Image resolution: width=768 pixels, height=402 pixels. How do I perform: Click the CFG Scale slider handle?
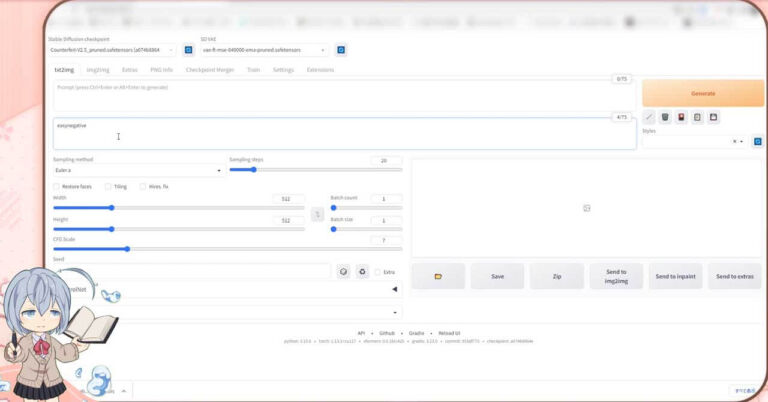tap(127, 248)
